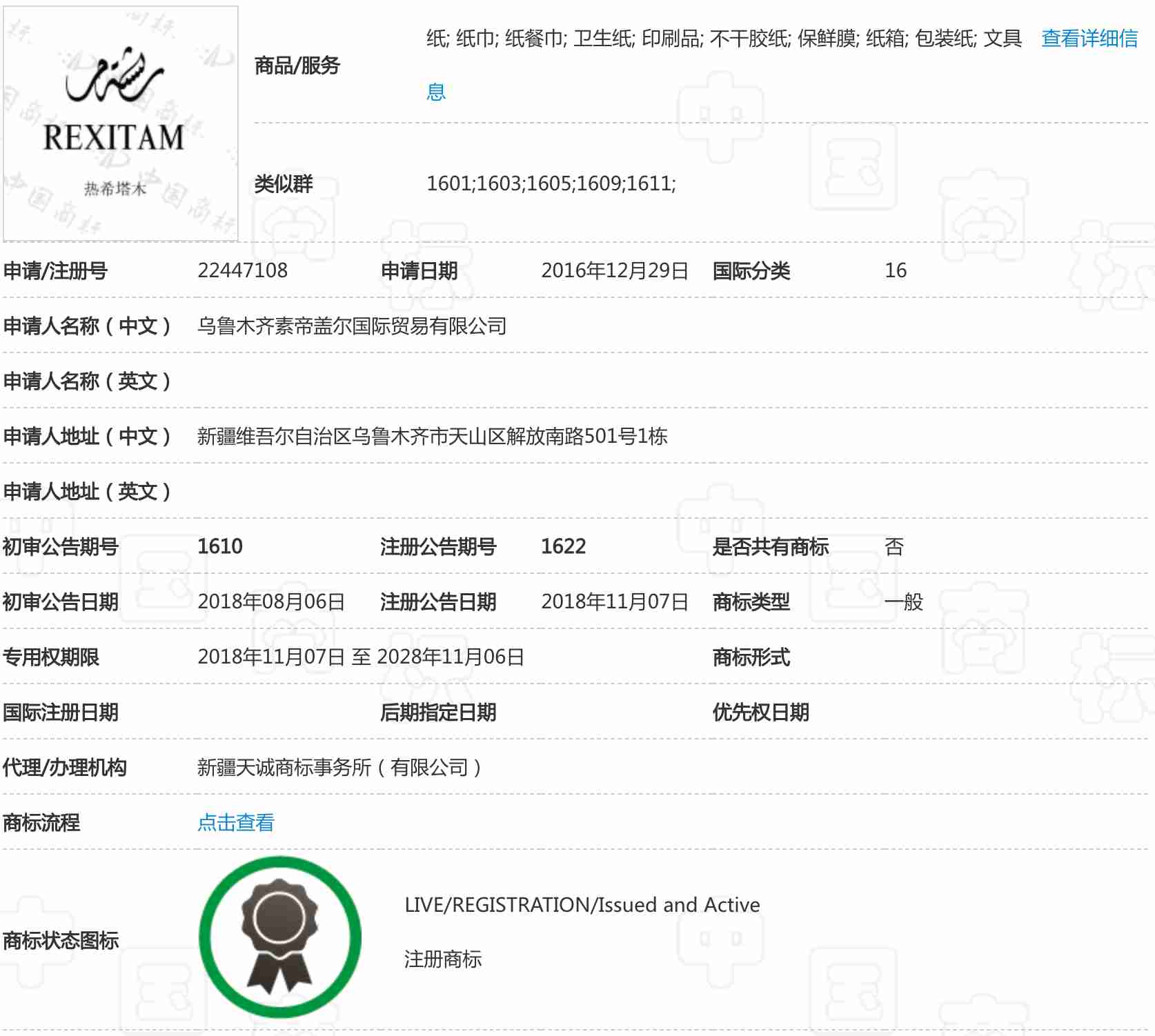Click the registration number 22447108

pos(242,270)
